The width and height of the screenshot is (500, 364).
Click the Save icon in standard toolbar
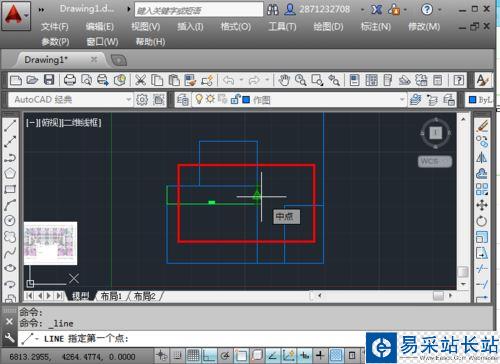pyautogui.click(x=49, y=80)
